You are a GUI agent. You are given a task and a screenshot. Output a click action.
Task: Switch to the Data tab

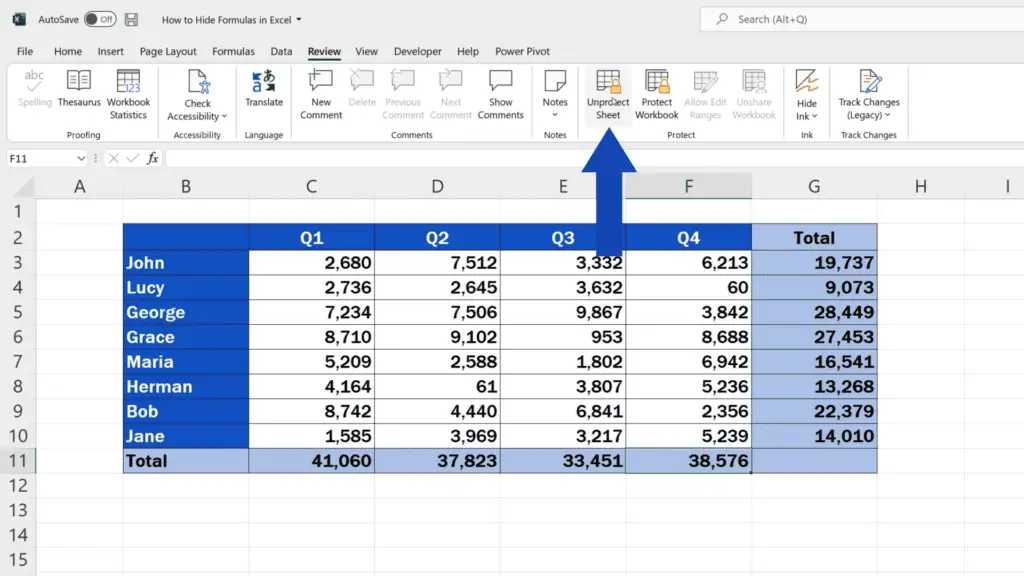click(281, 51)
